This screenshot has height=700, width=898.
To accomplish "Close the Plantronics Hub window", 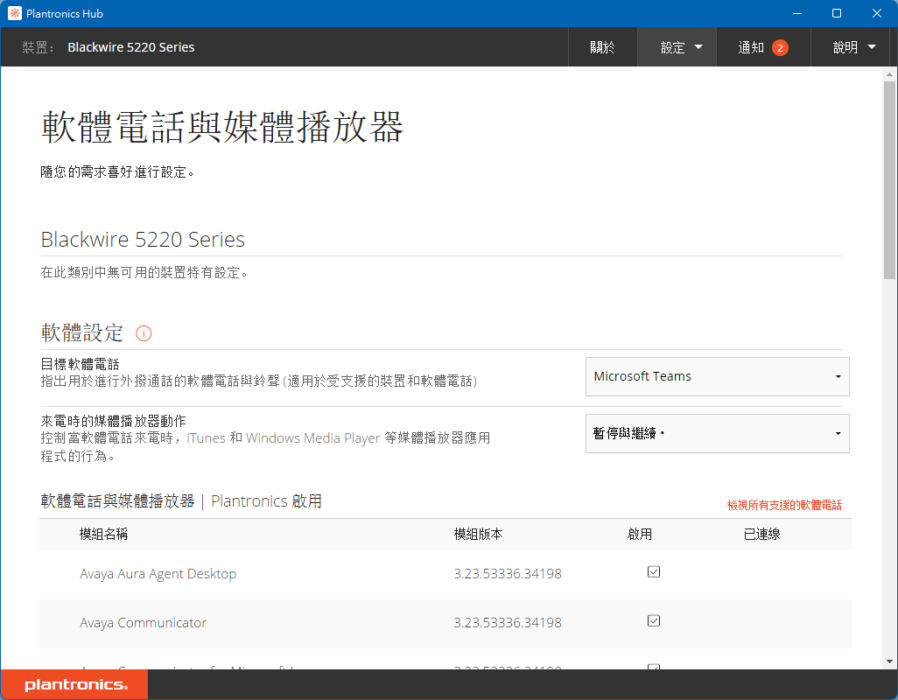I will [x=877, y=13].
